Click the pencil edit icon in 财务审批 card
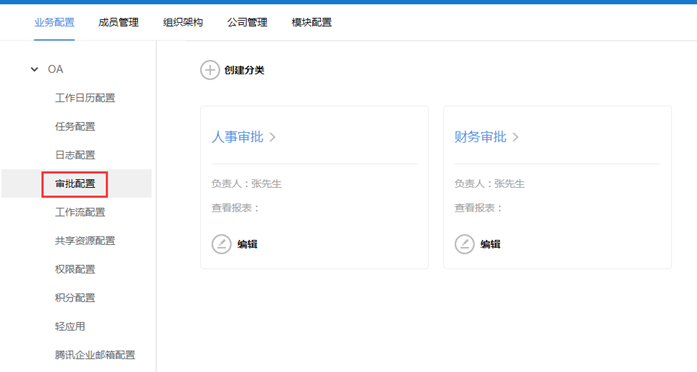The width and height of the screenshot is (697, 372). (465, 244)
